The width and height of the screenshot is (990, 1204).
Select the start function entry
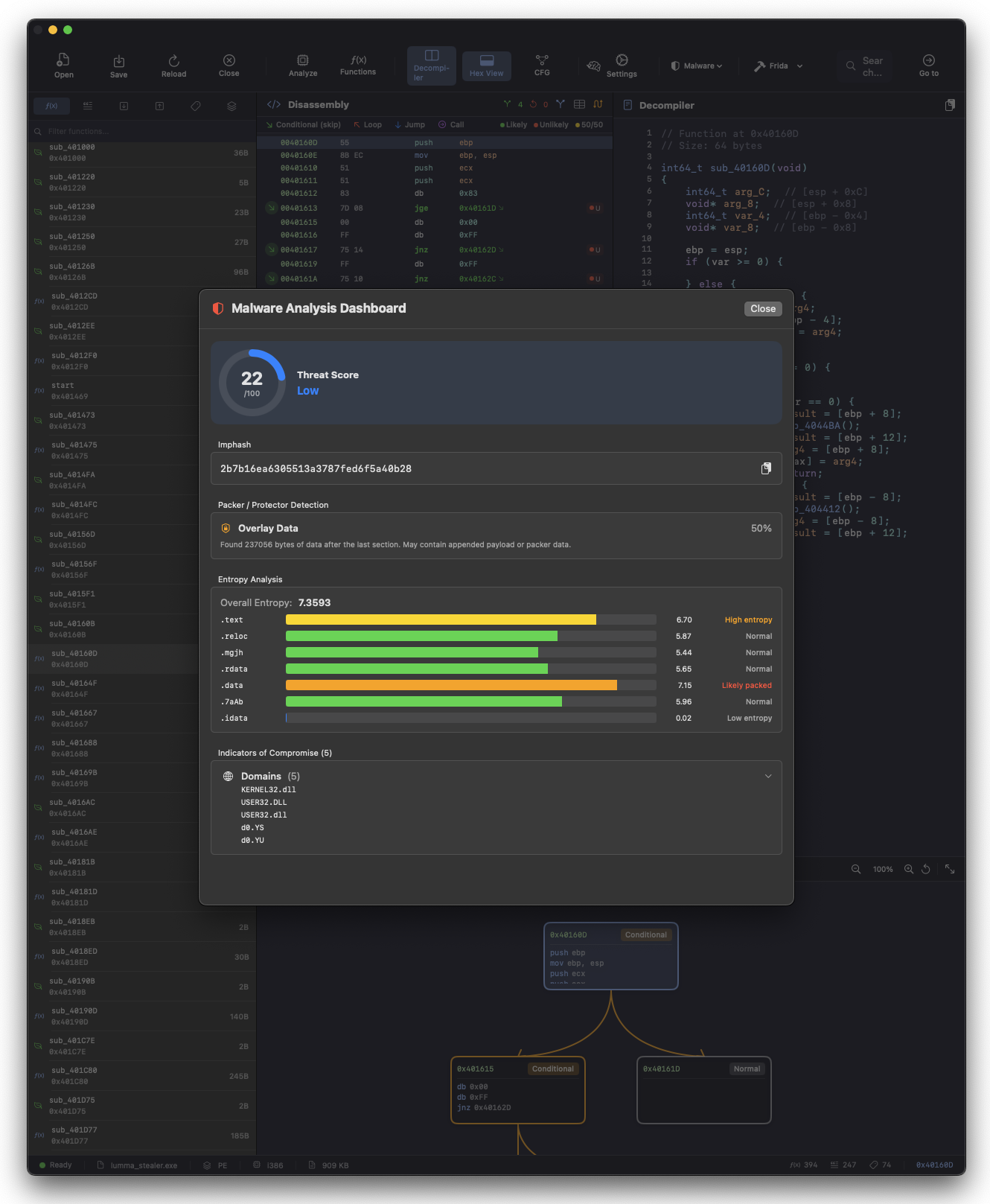(113, 391)
